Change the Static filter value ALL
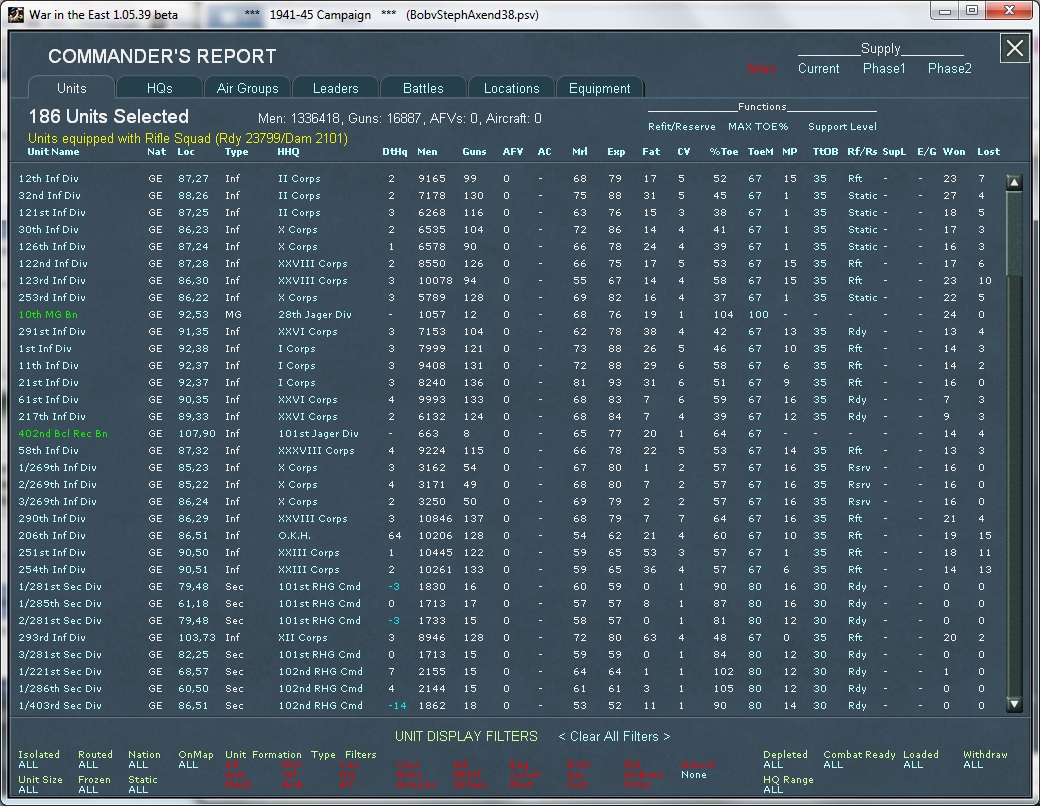This screenshot has width=1040, height=806. point(138,790)
